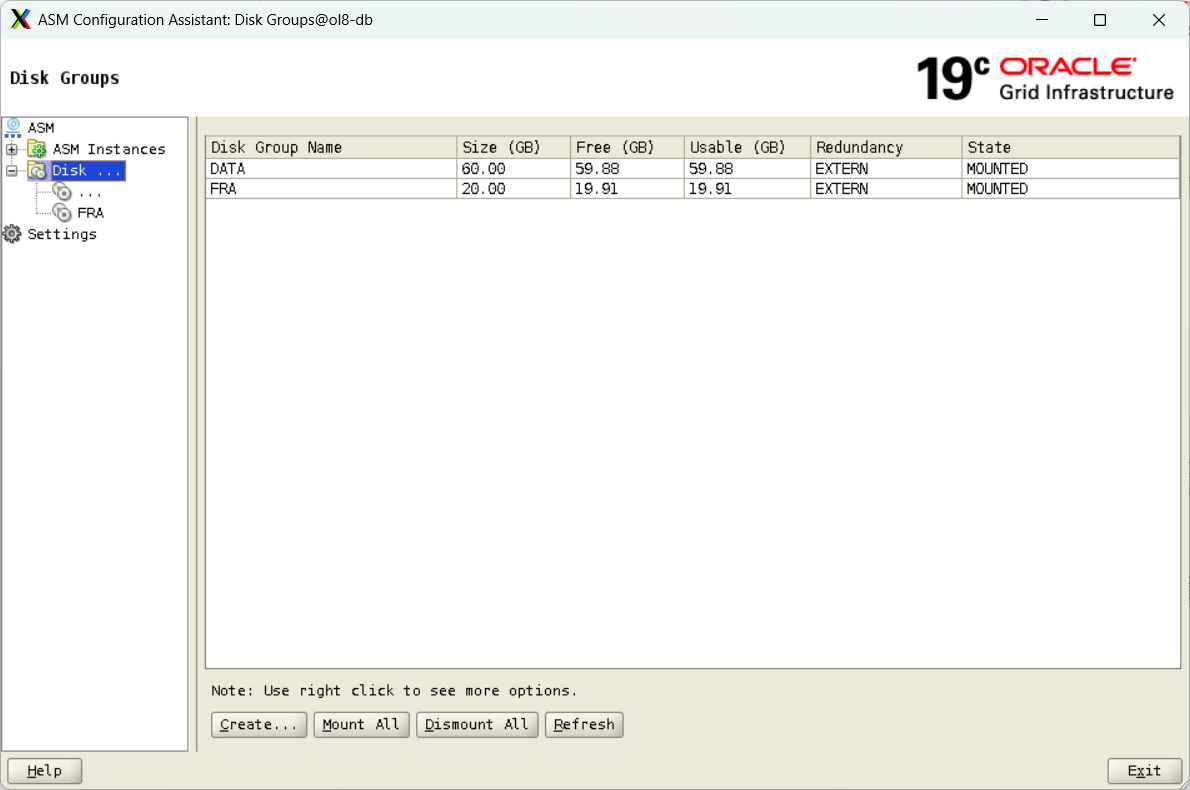This screenshot has width=1190, height=790.
Task: Click the Free (GB) column header
Action: [x=628, y=147]
